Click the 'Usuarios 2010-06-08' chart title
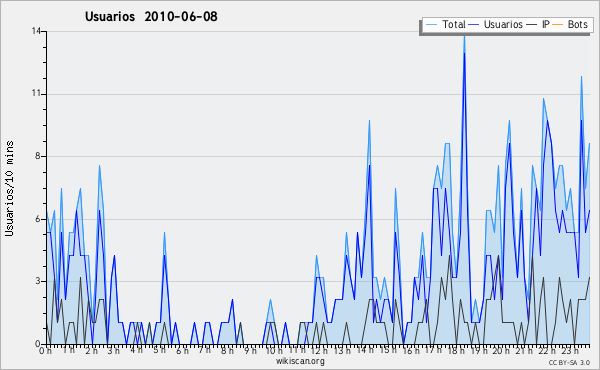 (151, 16)
